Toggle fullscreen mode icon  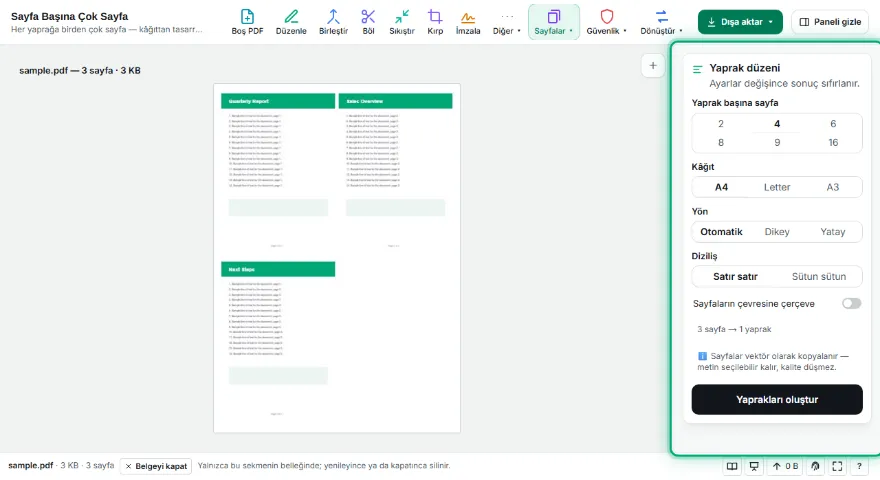click(x=837, y=466)
